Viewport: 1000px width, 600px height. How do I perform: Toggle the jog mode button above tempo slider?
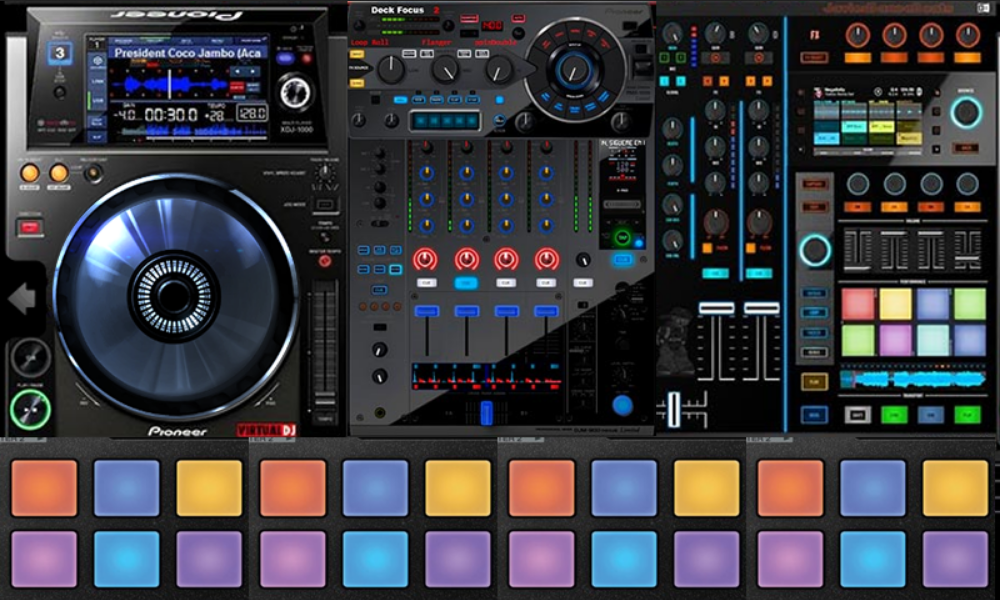[x=325, y=205]
